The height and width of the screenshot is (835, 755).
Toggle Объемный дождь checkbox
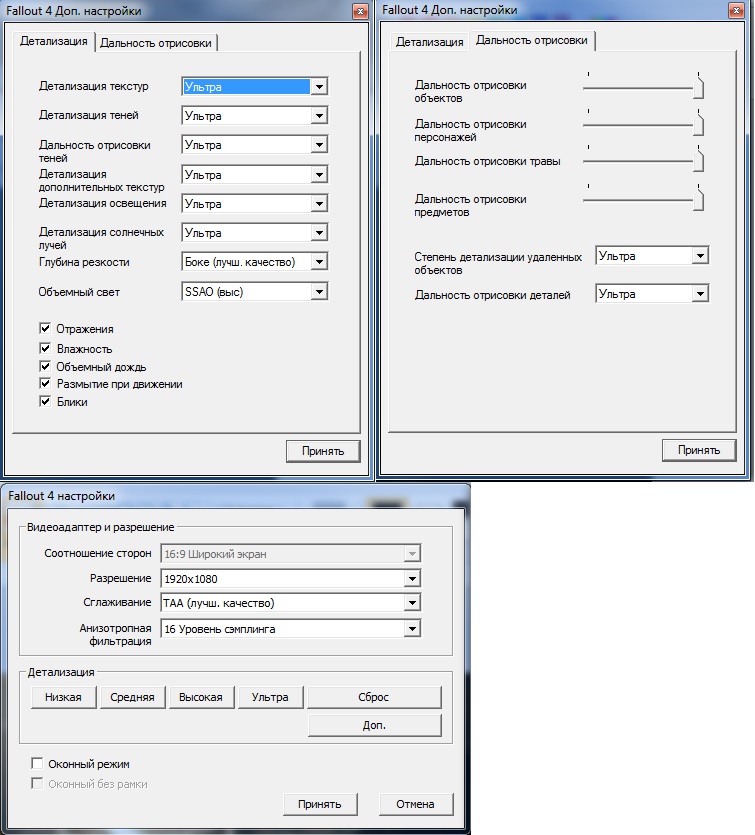(x=45, y=366)
